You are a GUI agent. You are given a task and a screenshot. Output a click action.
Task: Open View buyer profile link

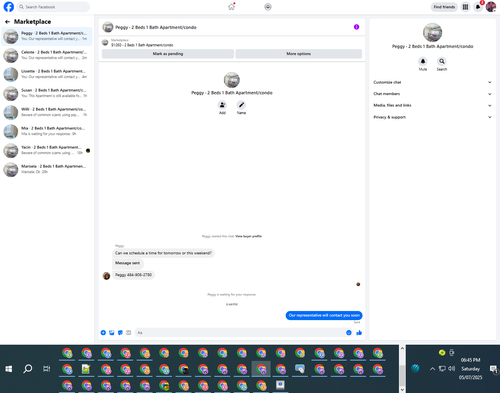(249, 236)
